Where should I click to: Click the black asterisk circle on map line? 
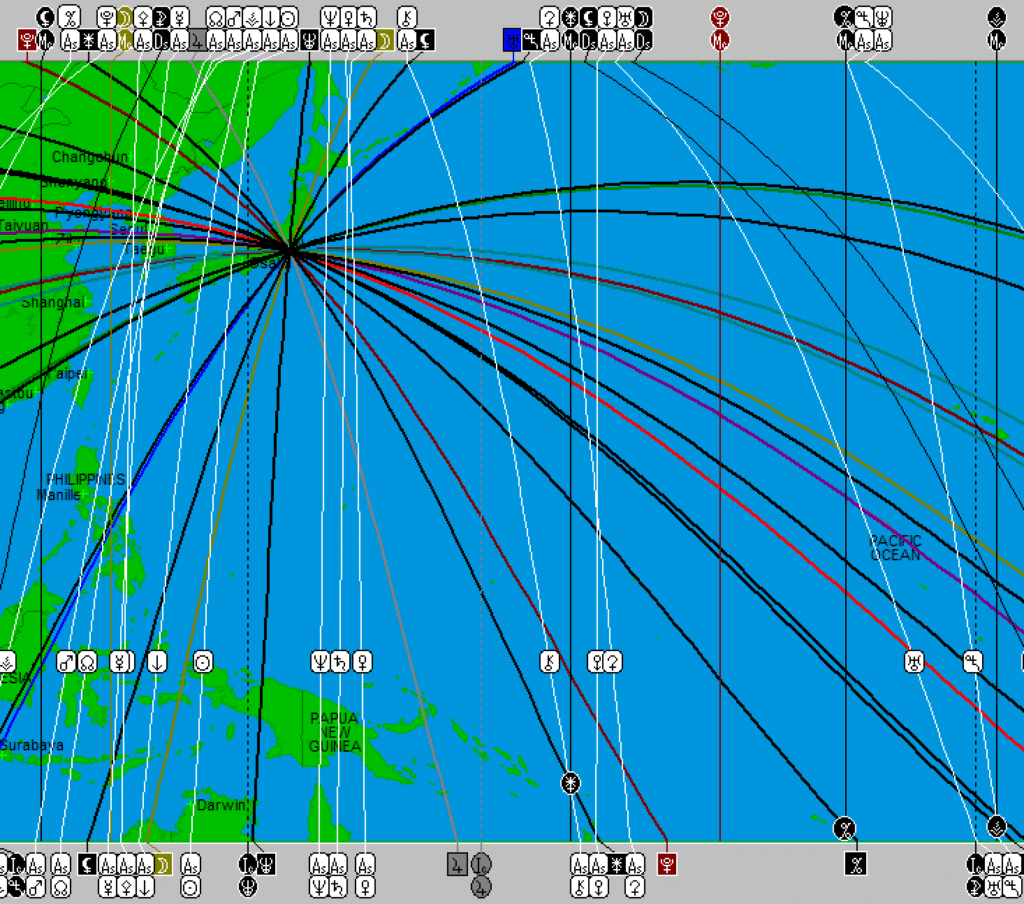pos(571,782)
